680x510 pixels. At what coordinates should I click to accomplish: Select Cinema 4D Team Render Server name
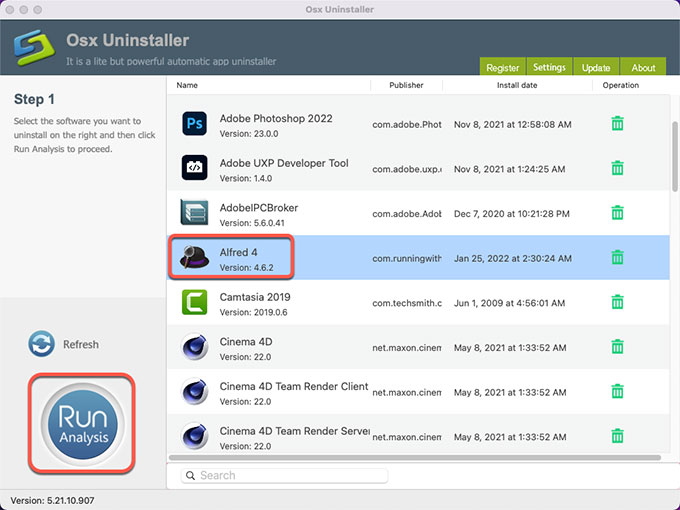coord(294,431)
